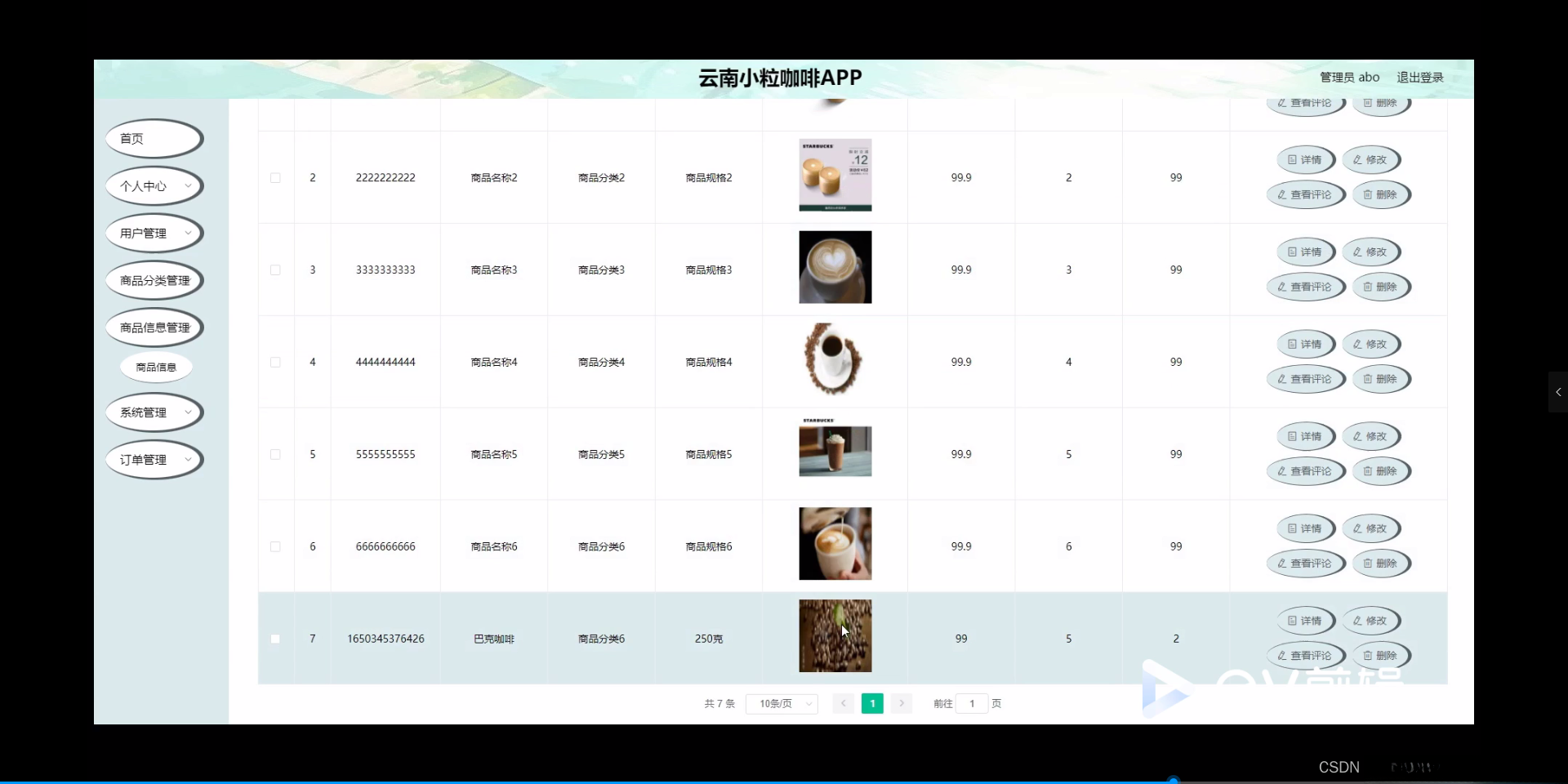Screen dimensions: 1568x784
Task: Click the 删除 icon for row 7
Action: coord(1381,655)
